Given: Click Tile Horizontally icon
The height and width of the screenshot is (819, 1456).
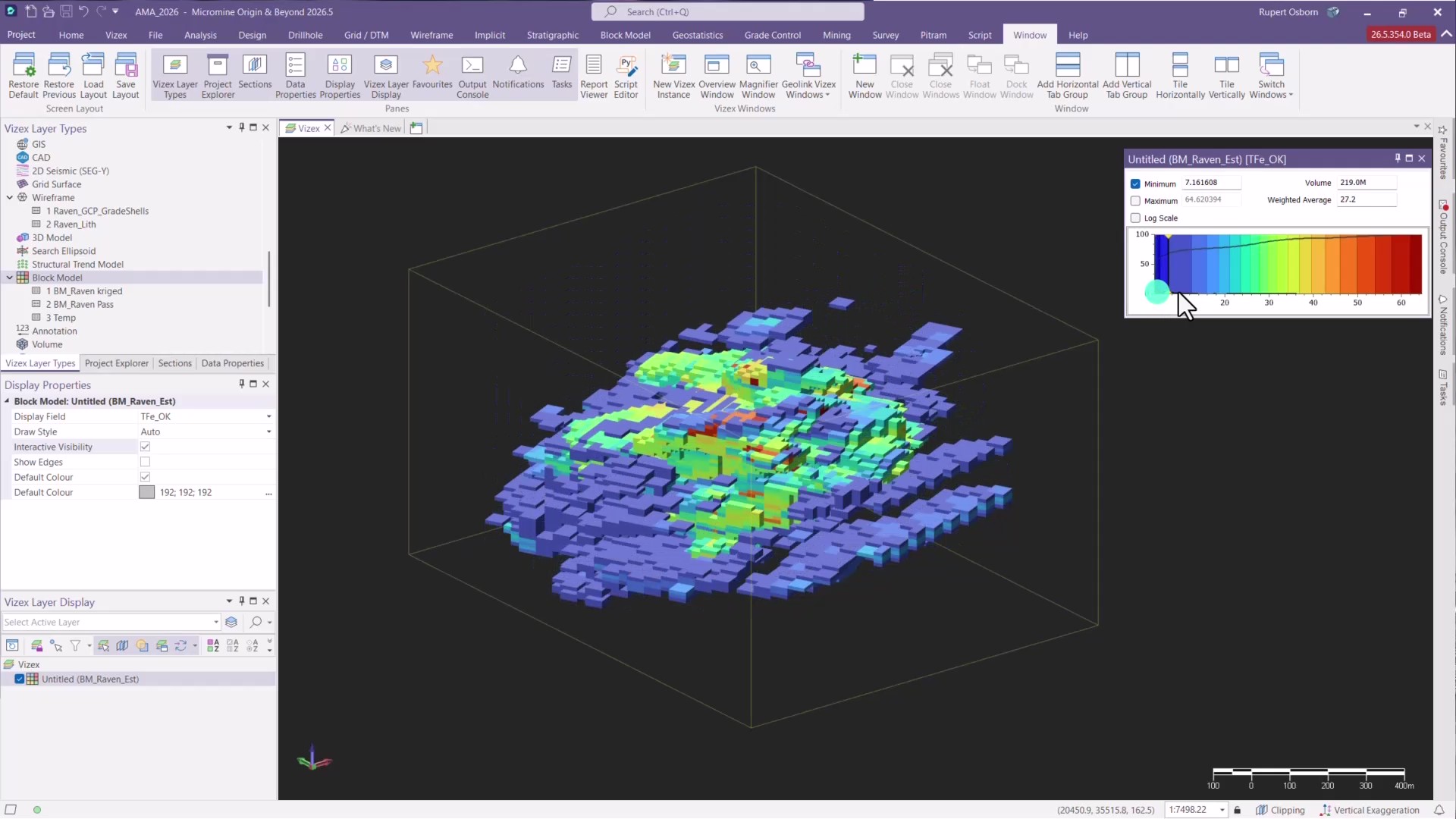Looking at the screenshot, I should click(1180, 75).
